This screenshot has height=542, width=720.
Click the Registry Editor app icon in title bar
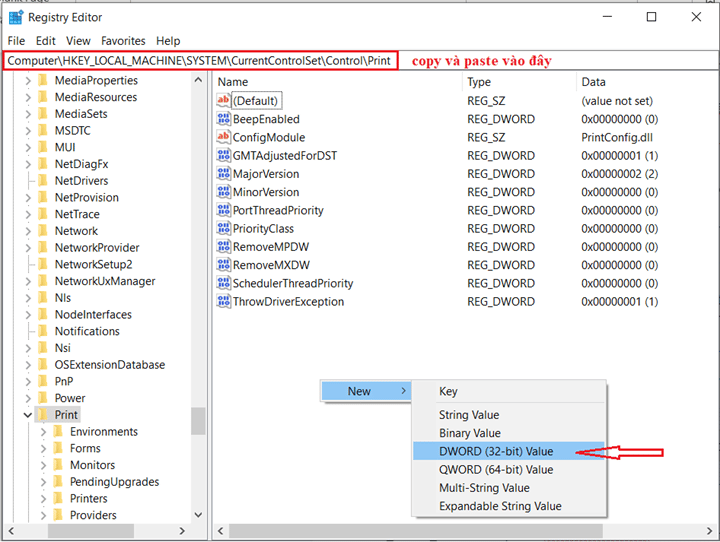[16, 17]
